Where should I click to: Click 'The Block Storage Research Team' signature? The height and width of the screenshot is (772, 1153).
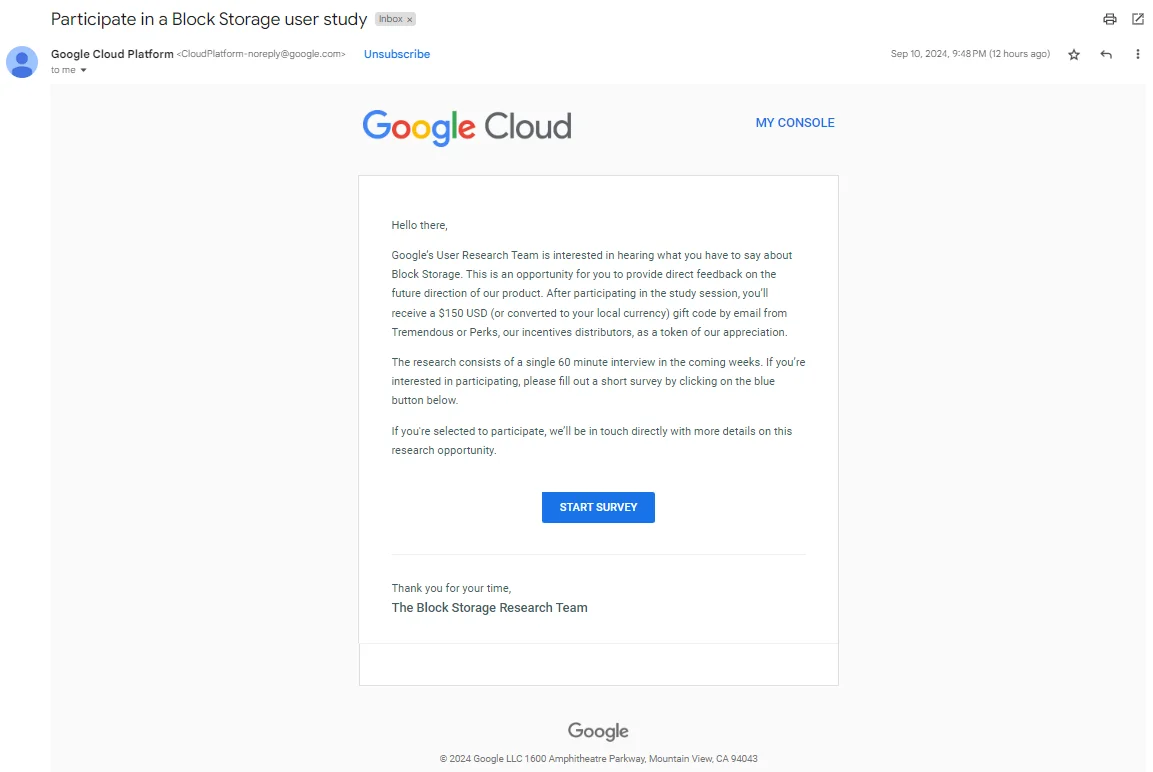pyautogui.click(x=489, y=607)
